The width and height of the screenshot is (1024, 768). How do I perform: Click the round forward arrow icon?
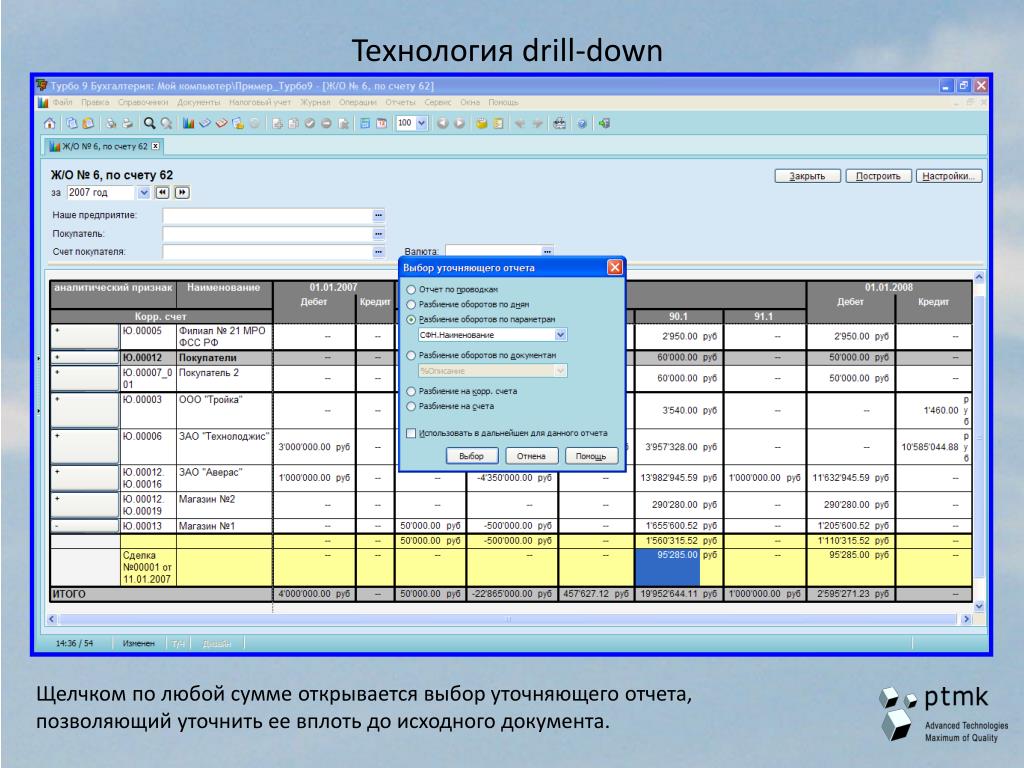(x=460, y=123)
